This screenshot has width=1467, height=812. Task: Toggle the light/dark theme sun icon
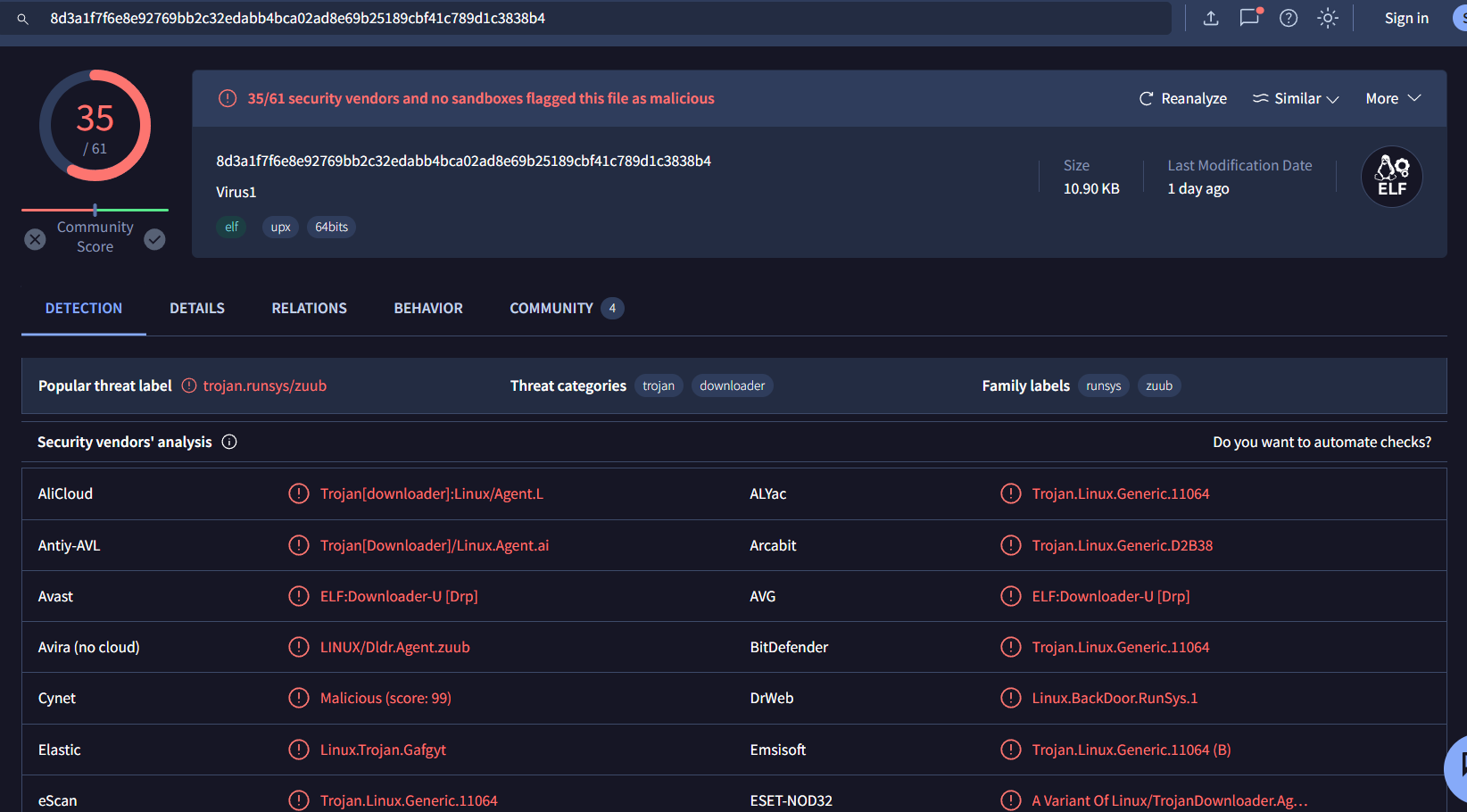1328,18
